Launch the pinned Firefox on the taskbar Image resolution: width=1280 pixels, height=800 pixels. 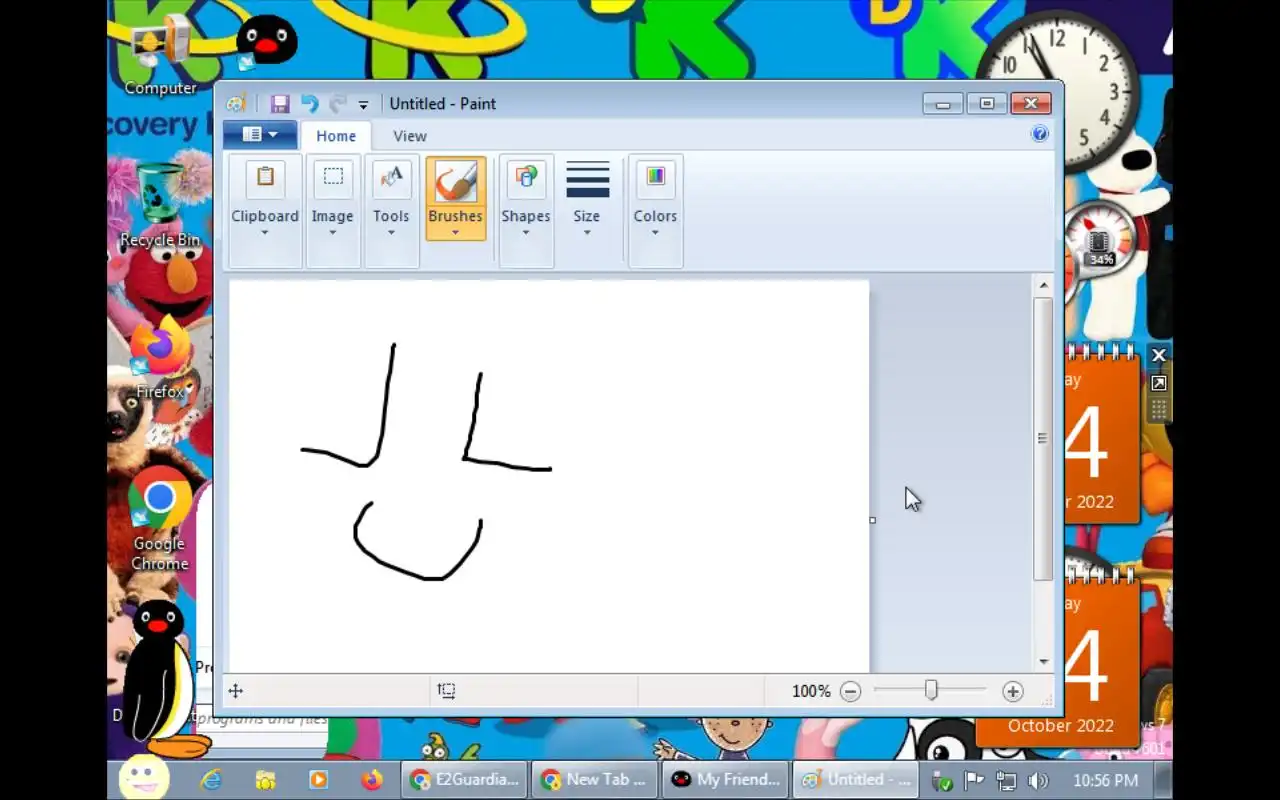pos(372,780)
